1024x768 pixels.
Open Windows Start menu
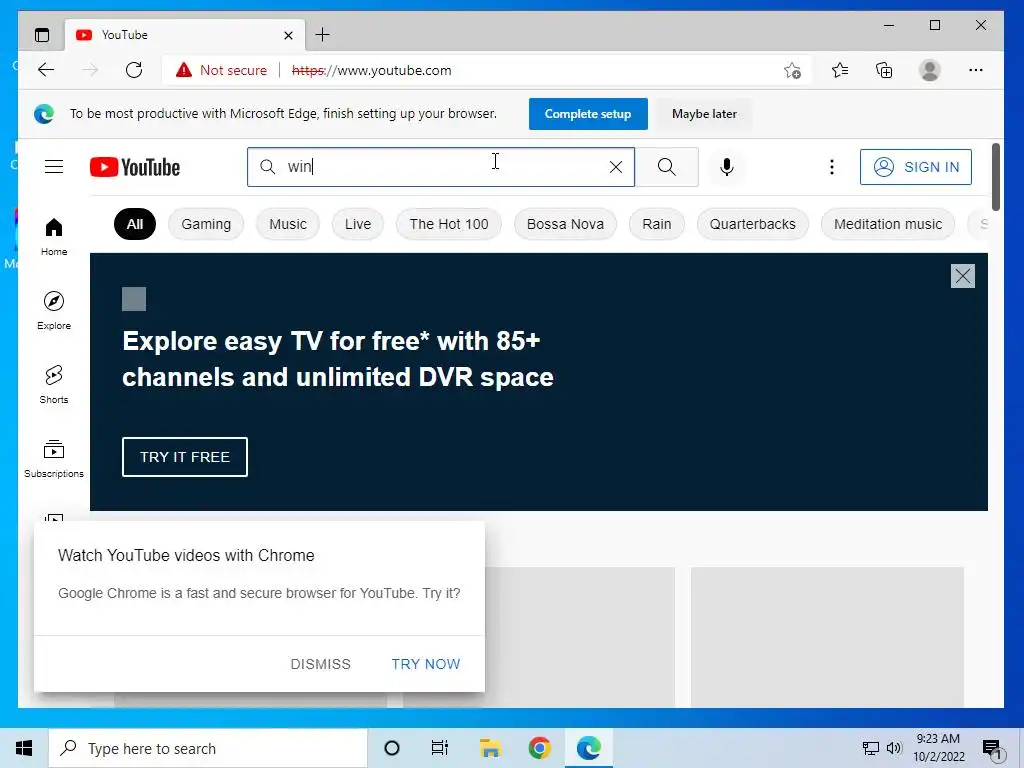(x=24, y=748)
